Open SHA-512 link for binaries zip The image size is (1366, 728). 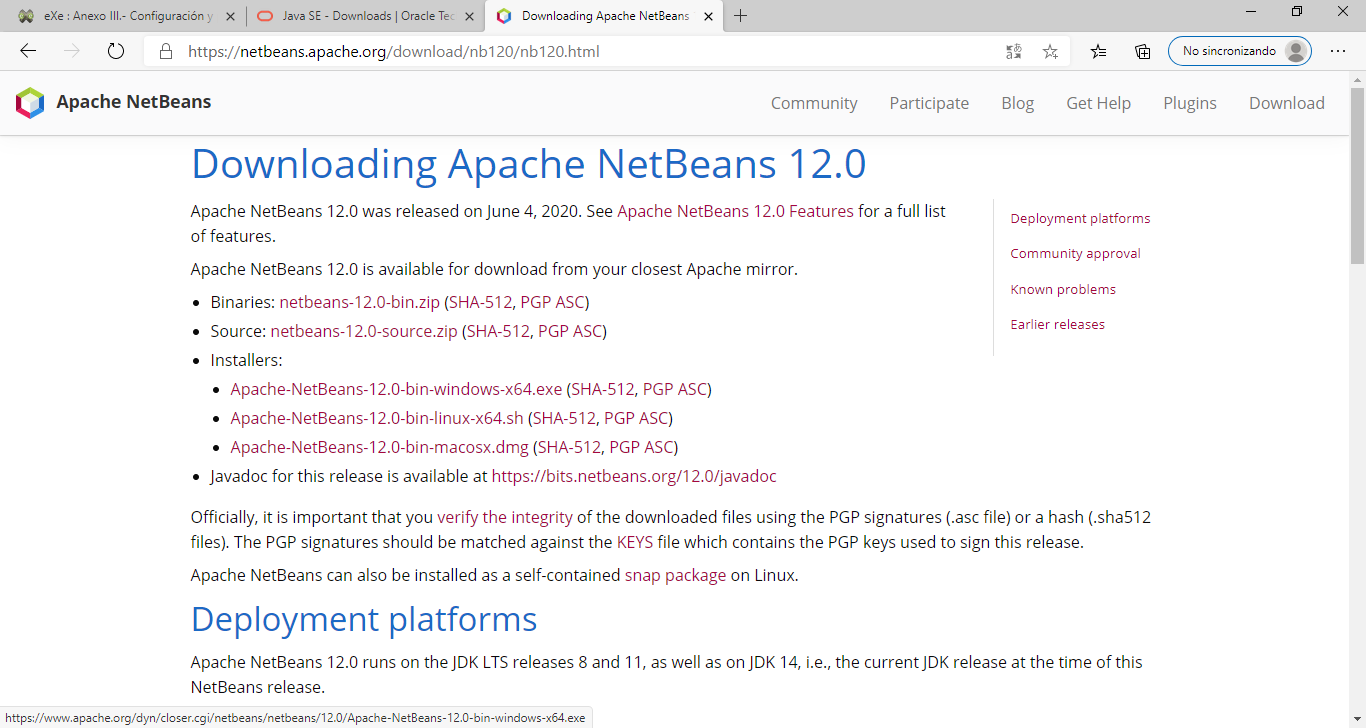point(480,302)
